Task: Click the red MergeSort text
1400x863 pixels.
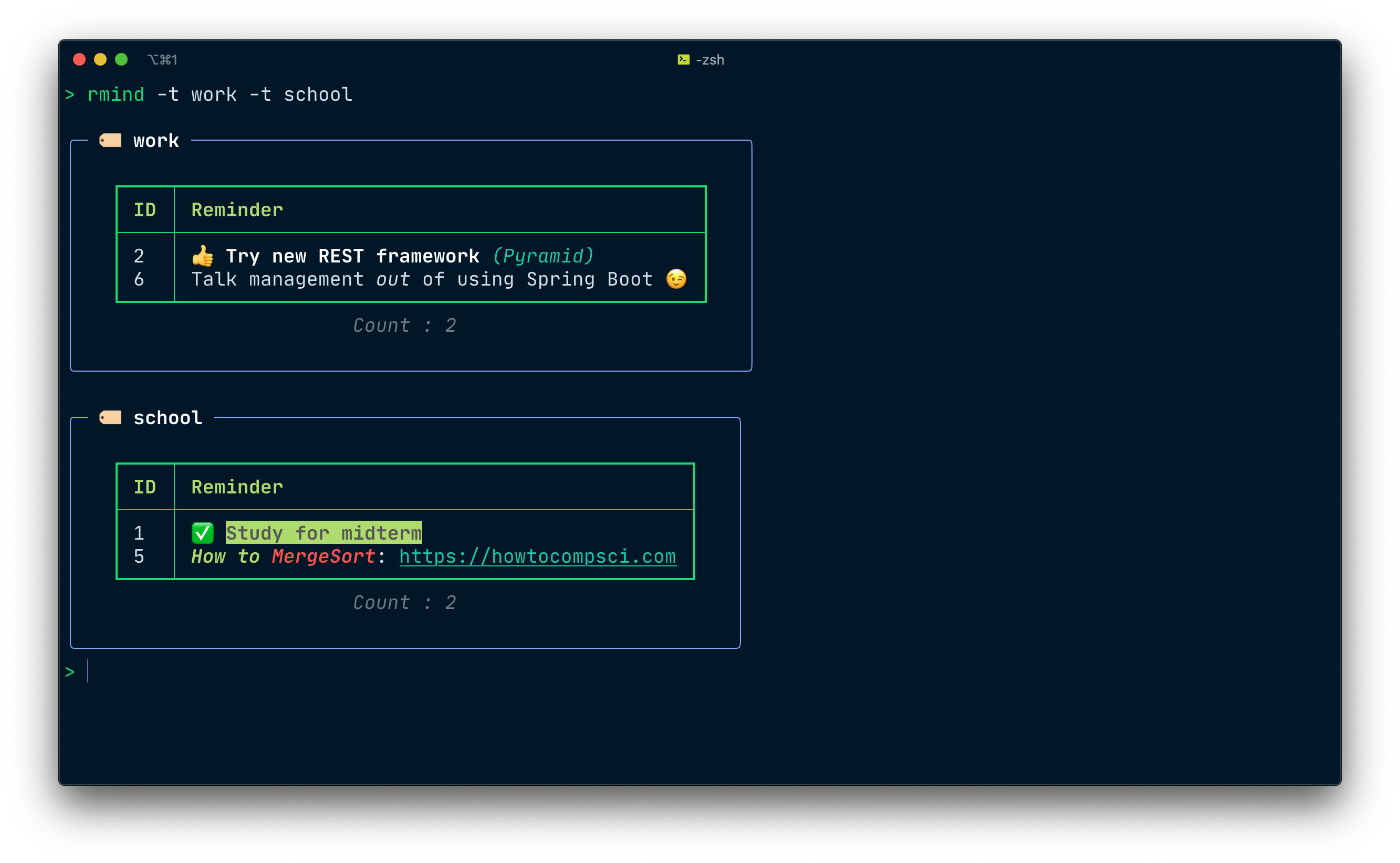Action: [323, 556]
